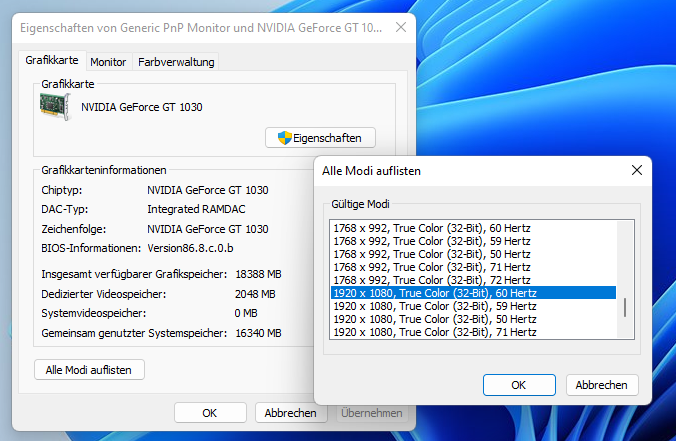Click the 2048 MB dedicated video memory value
The image size is (676, 441).
click(x=255, y=294)
